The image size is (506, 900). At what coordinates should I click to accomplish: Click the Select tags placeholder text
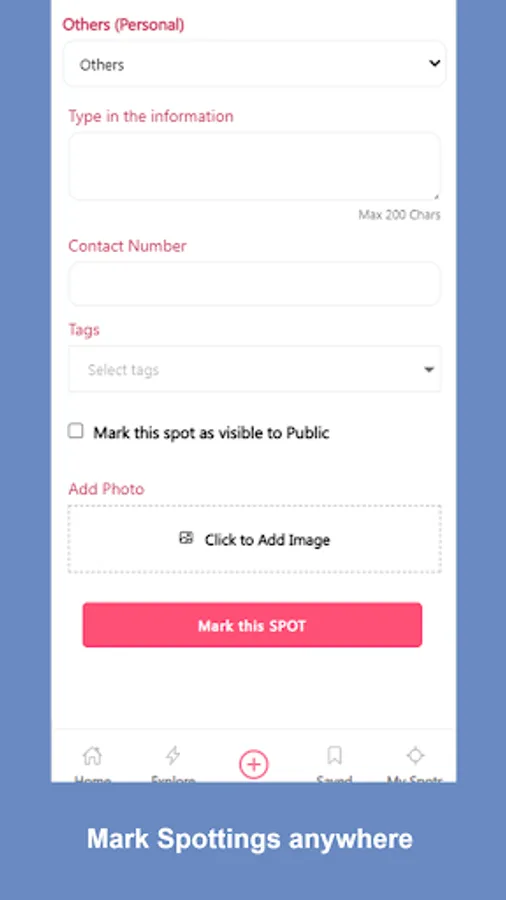pos(123,370)
